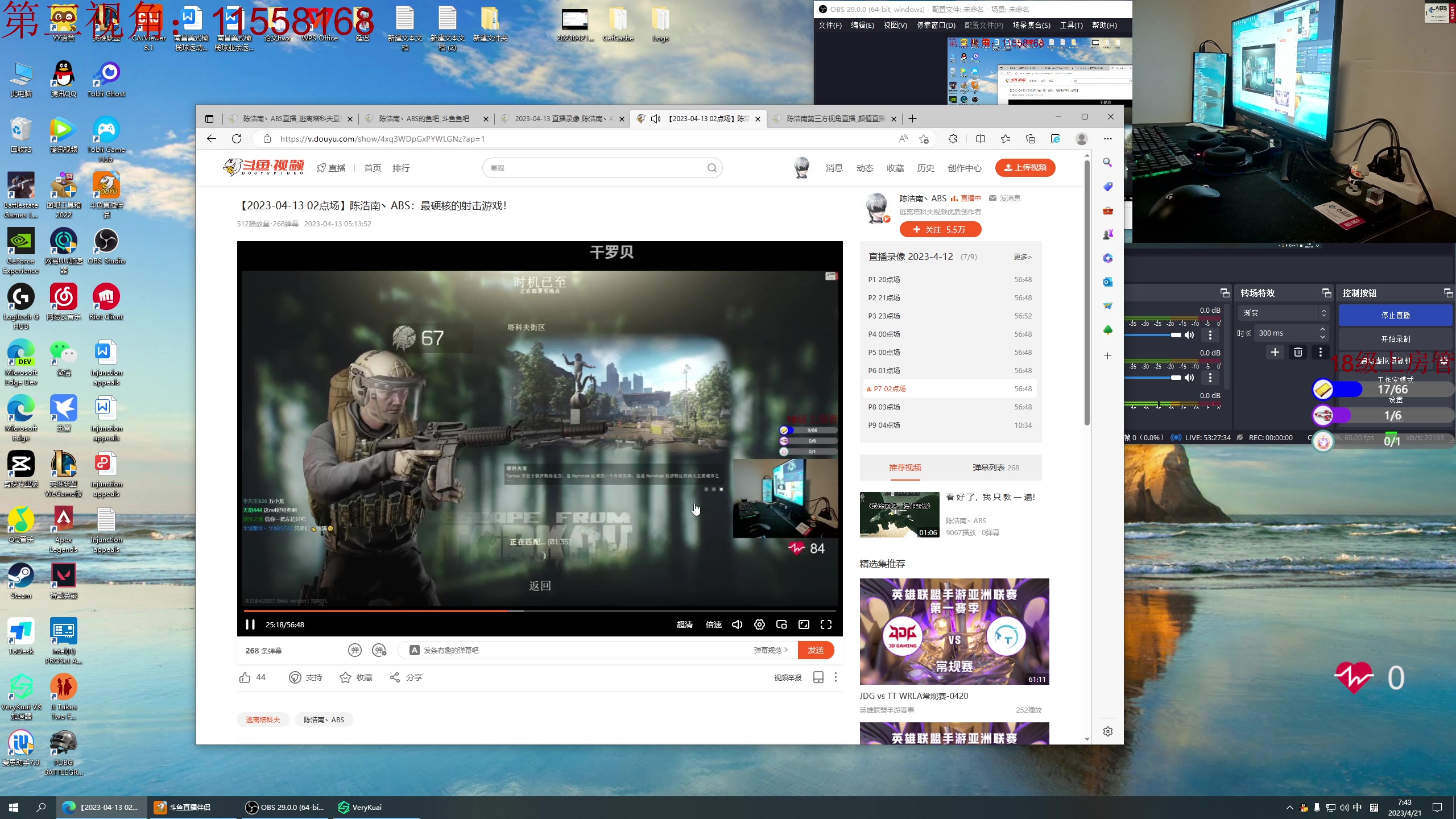Open OBS 工具(T) menu
Screen dimensions: 1456x819
1070,25
